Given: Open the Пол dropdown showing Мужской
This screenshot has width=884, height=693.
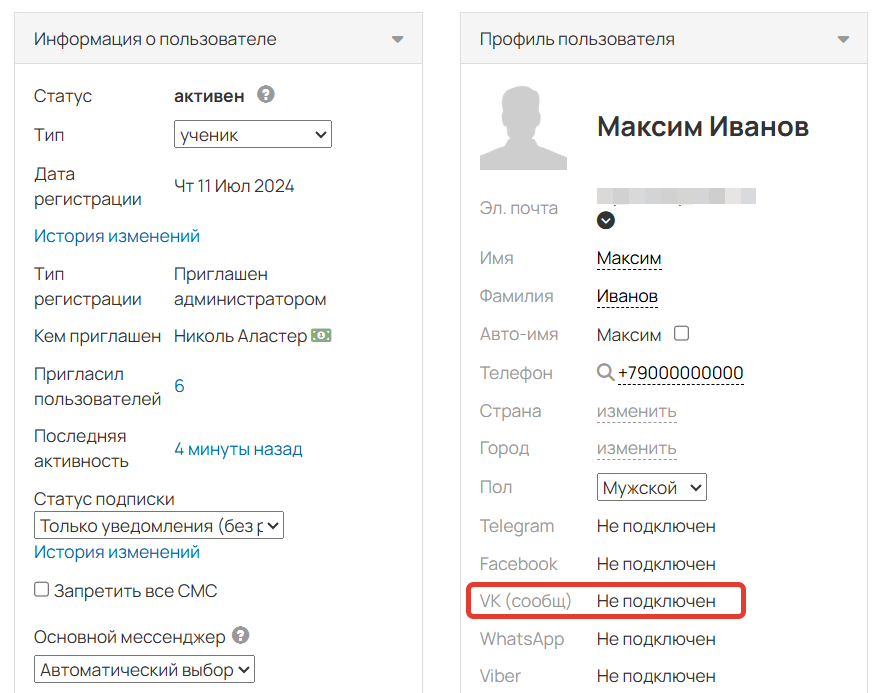Looking at the screenshot, I should [x=652, y=487].
